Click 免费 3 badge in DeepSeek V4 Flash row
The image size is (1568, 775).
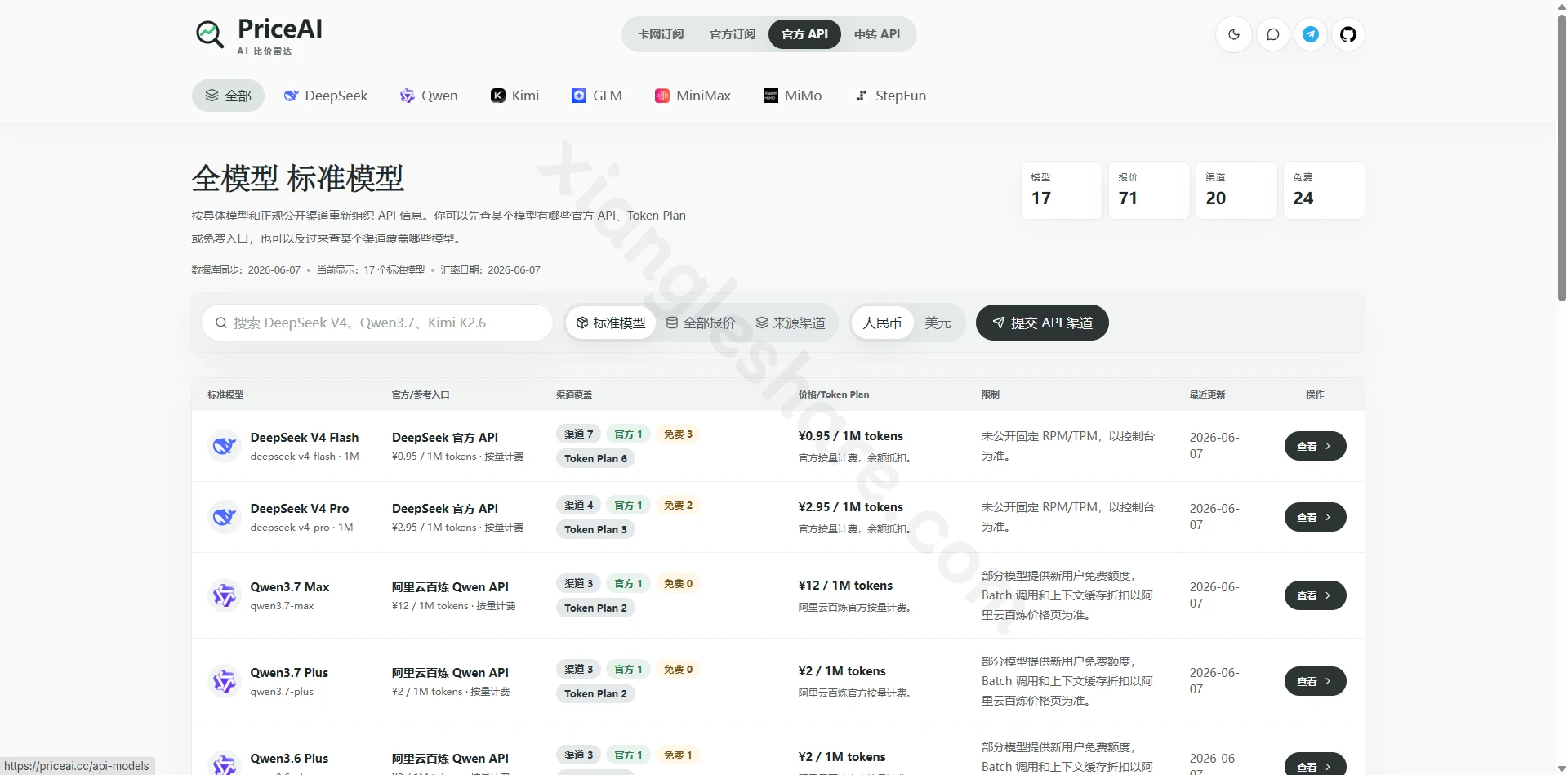click(678, 434)
